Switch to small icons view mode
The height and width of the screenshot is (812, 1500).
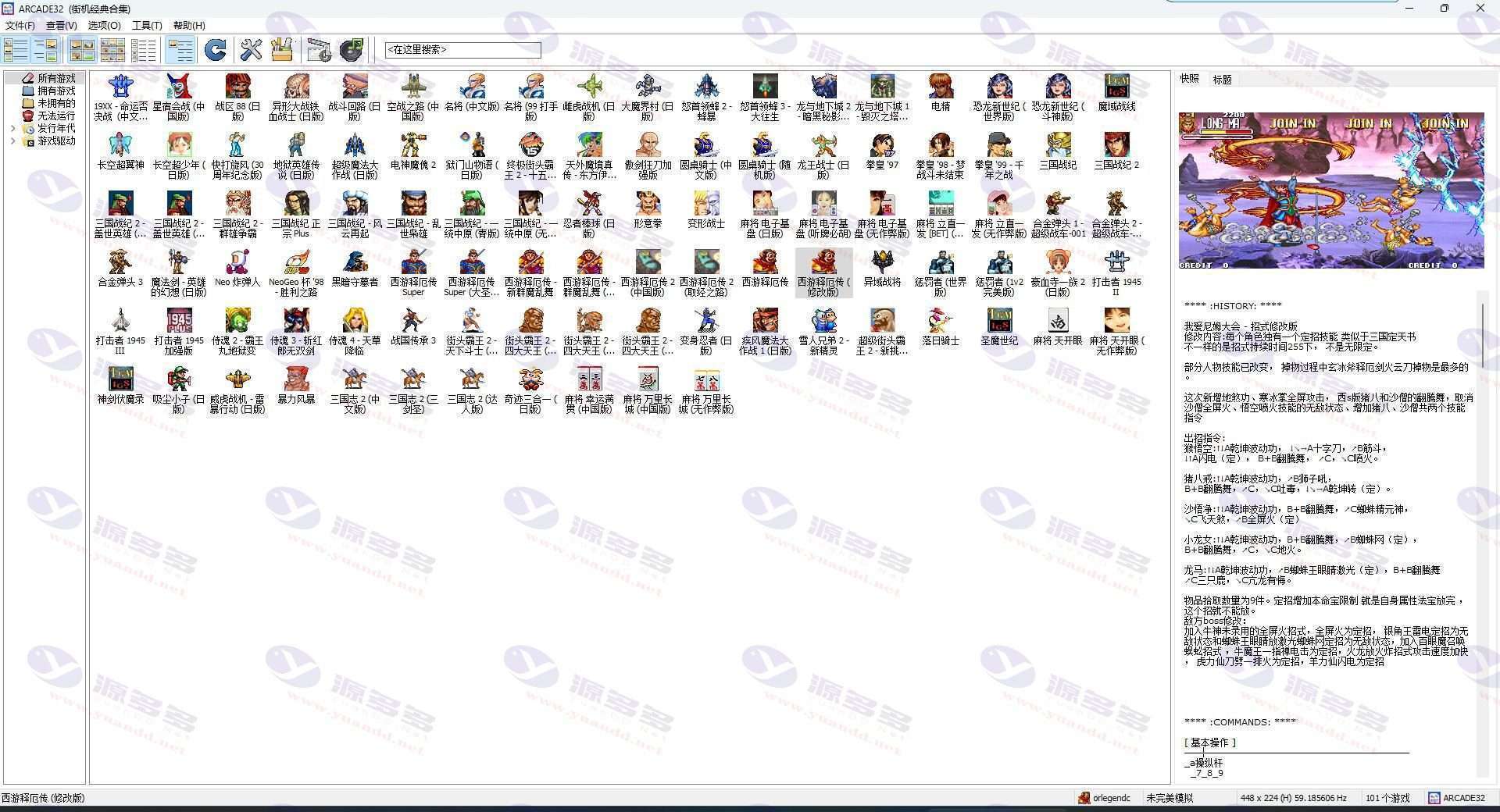[x=112, y=50]
